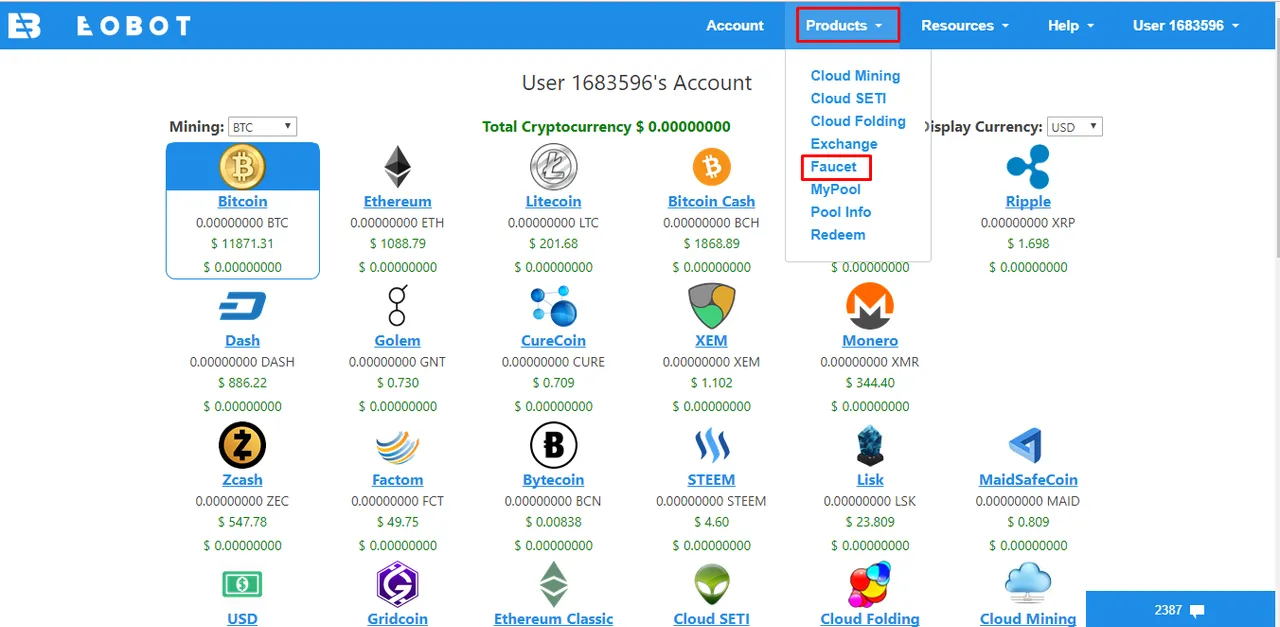Select Cloud SETI from the Products menu
This screenshot has height=627, width=1280.
point(848,98)
